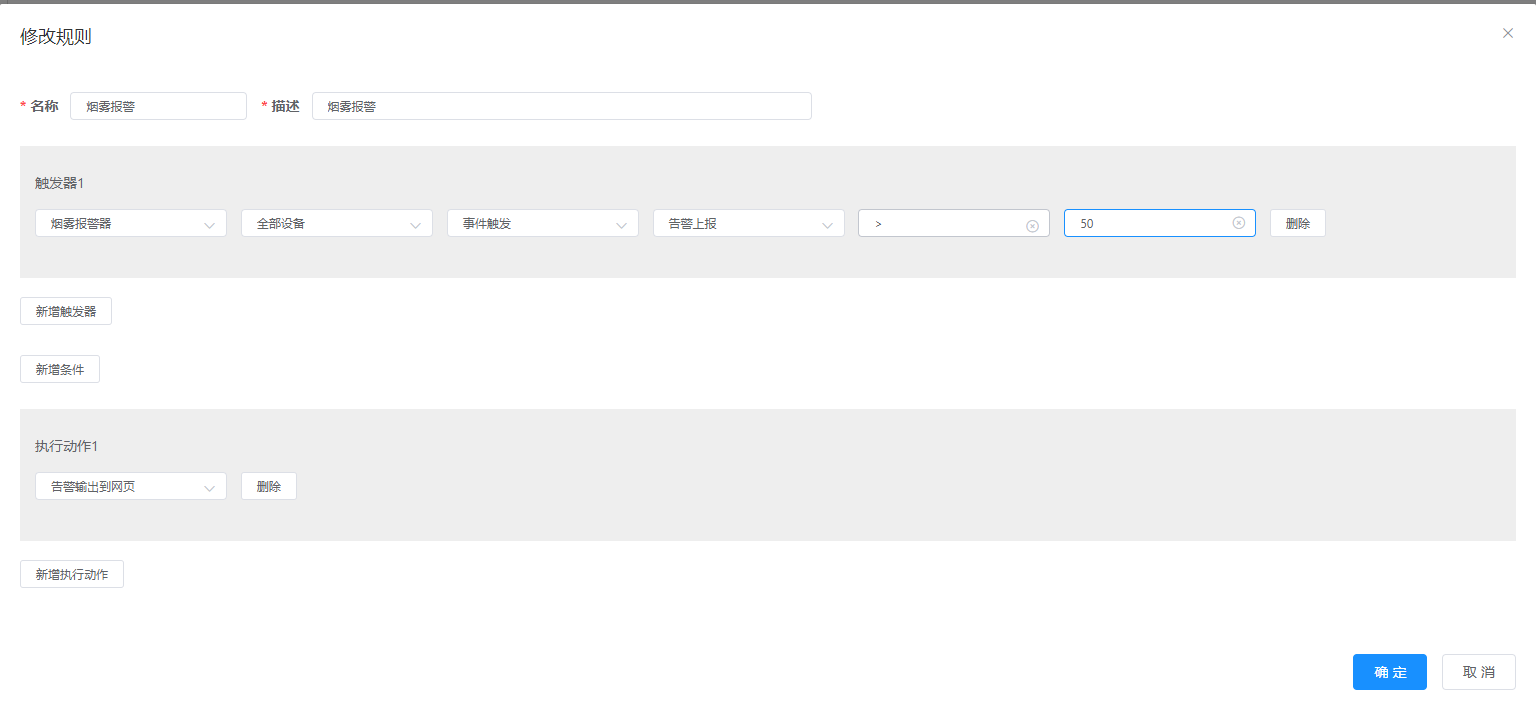
Task: Click the 名称 input containing 烟雾报警
Action: coord(158,106)
